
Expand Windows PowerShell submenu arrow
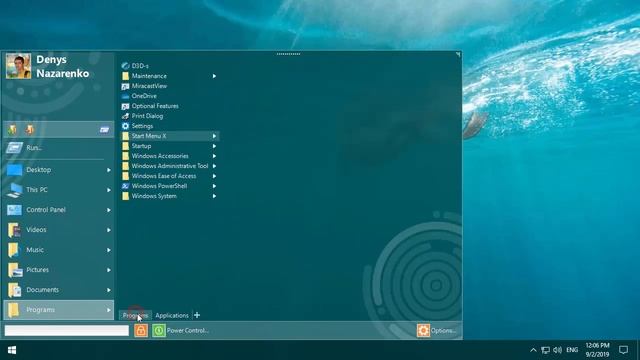coord(214,186)
